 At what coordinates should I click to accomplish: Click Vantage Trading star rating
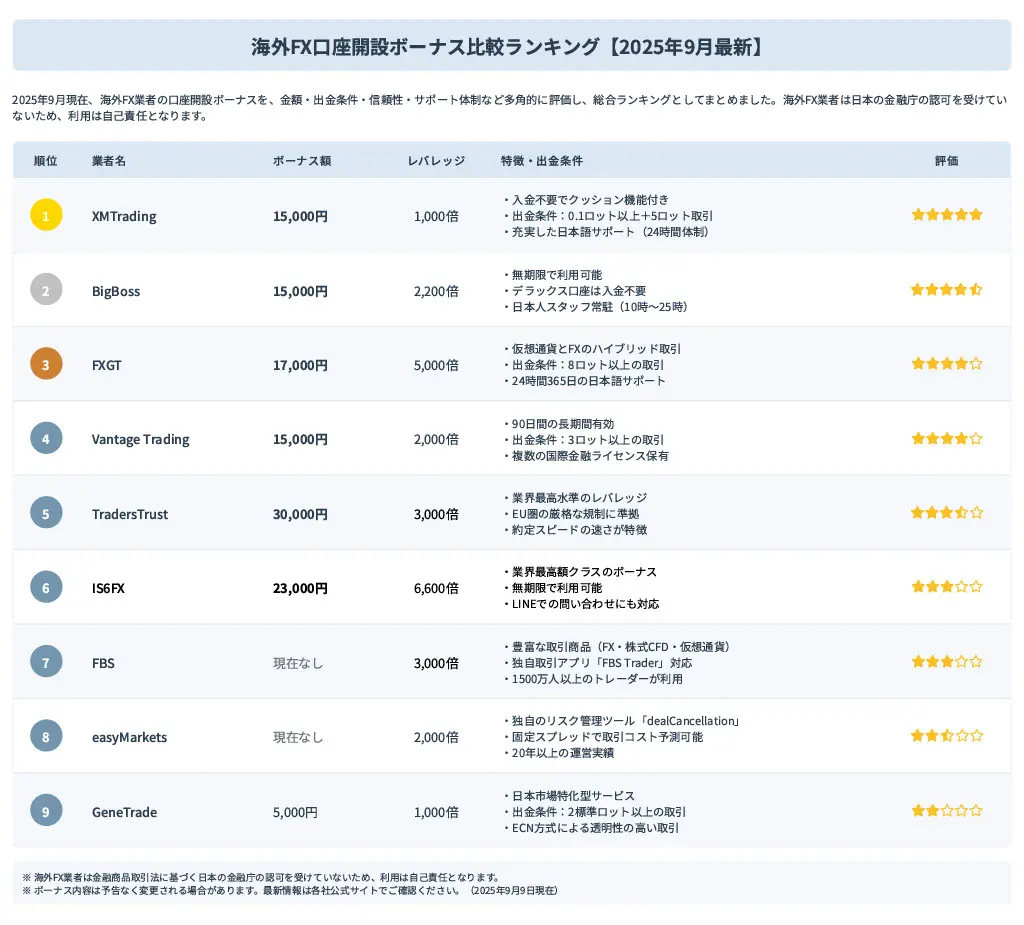click(947, 438)
